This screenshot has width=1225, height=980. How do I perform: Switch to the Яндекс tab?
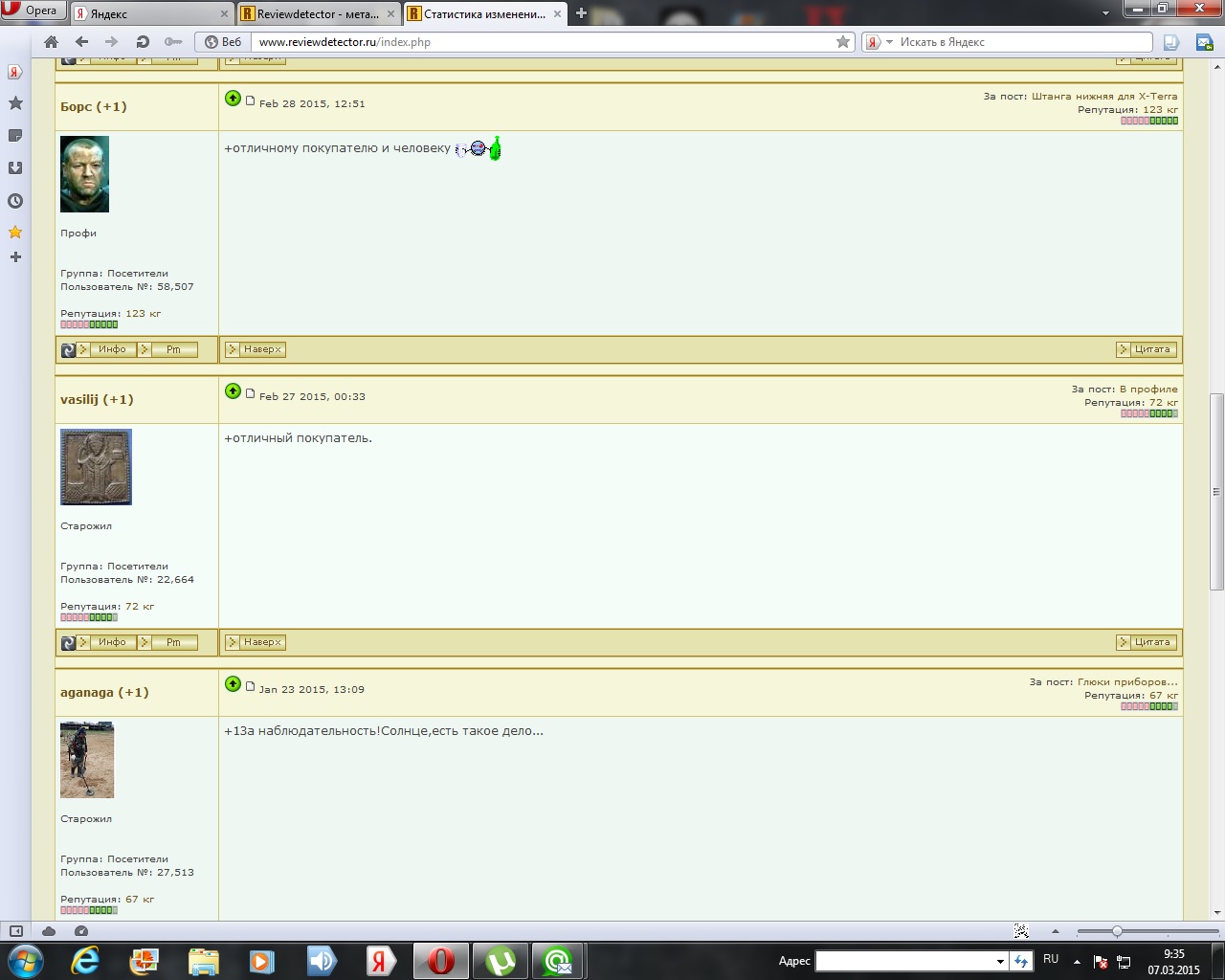pyautogui.click(x=151, y=13)
